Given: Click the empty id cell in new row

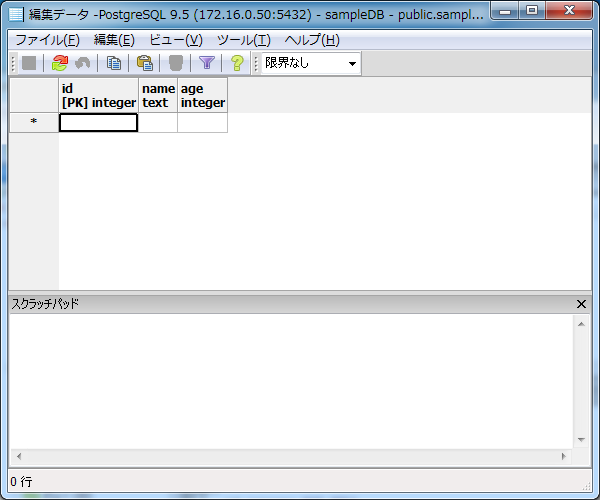Looking at the screenshot, I should (98, 122).
